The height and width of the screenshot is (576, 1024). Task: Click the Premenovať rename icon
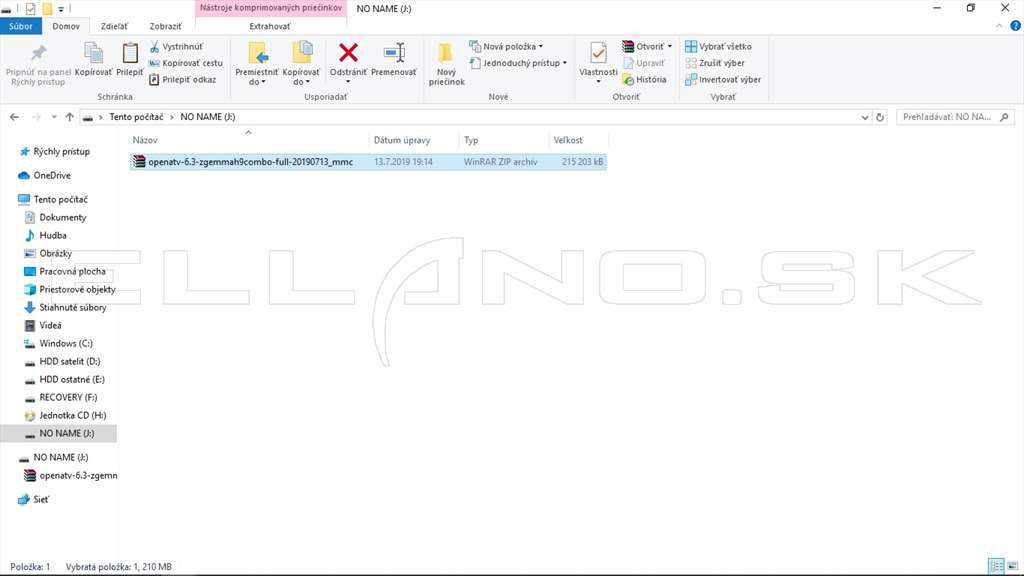[x=394, y=53]
